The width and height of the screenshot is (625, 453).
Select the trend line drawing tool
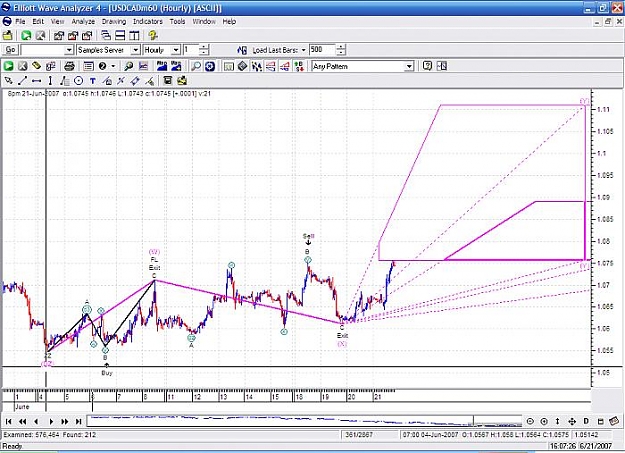point(22,81)
